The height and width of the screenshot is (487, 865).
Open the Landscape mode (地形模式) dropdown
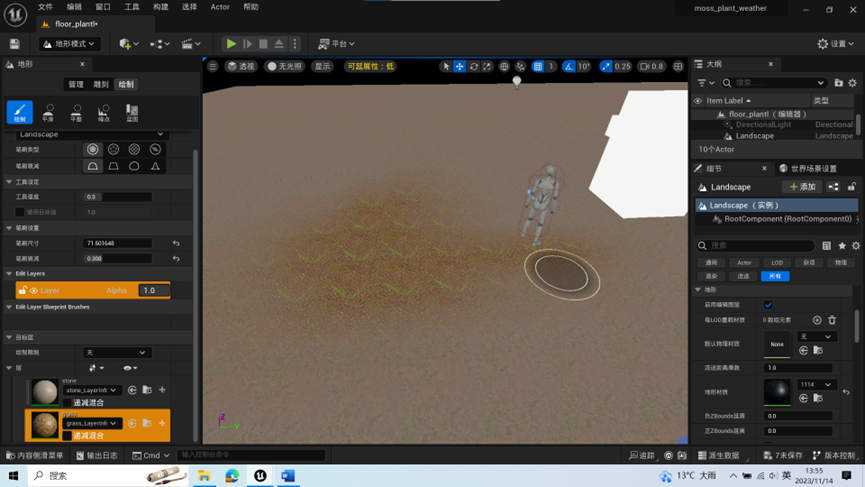(70, 44)
